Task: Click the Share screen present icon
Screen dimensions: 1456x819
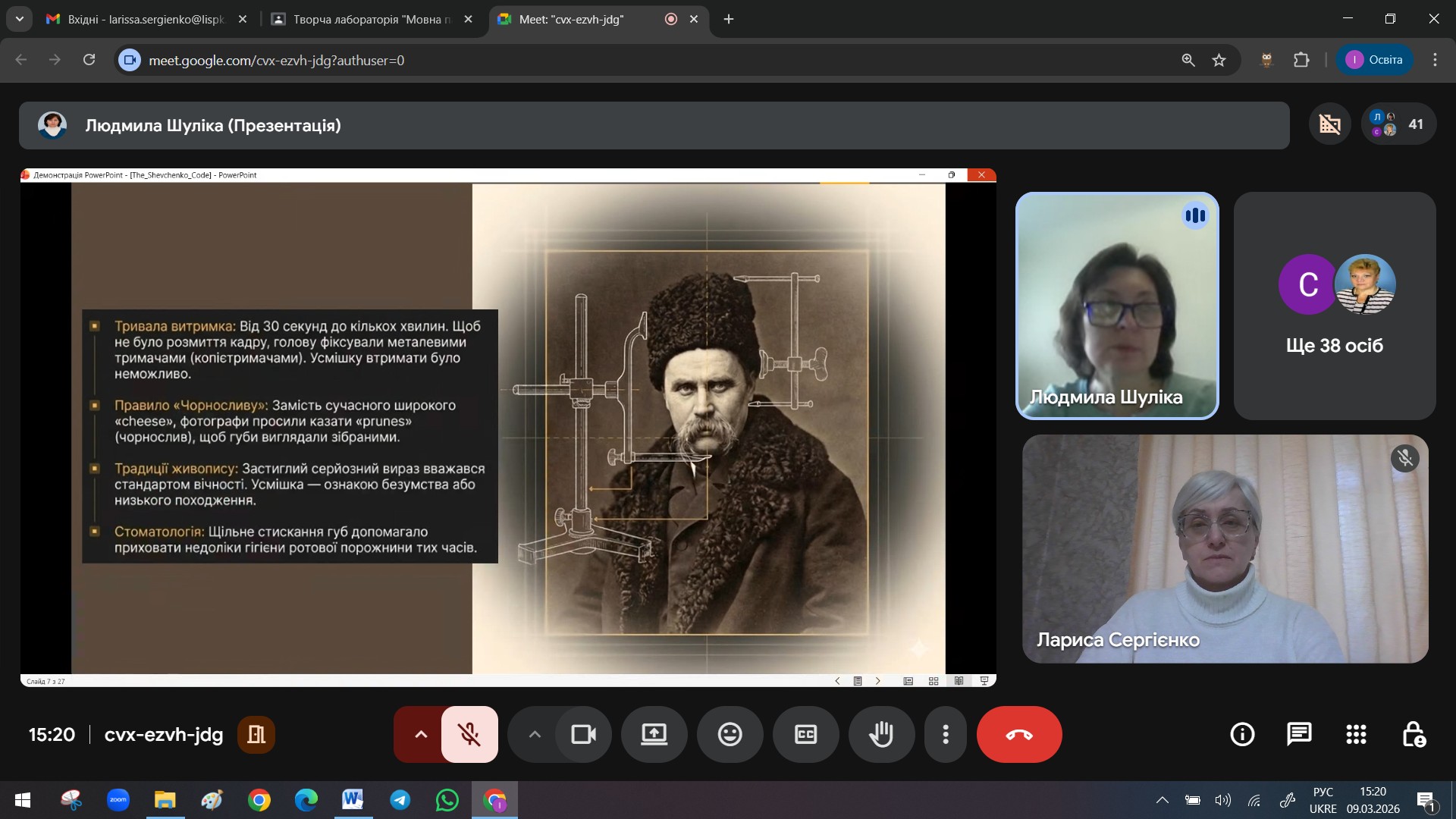Action: pyautogui.click(x=654, y=734)
